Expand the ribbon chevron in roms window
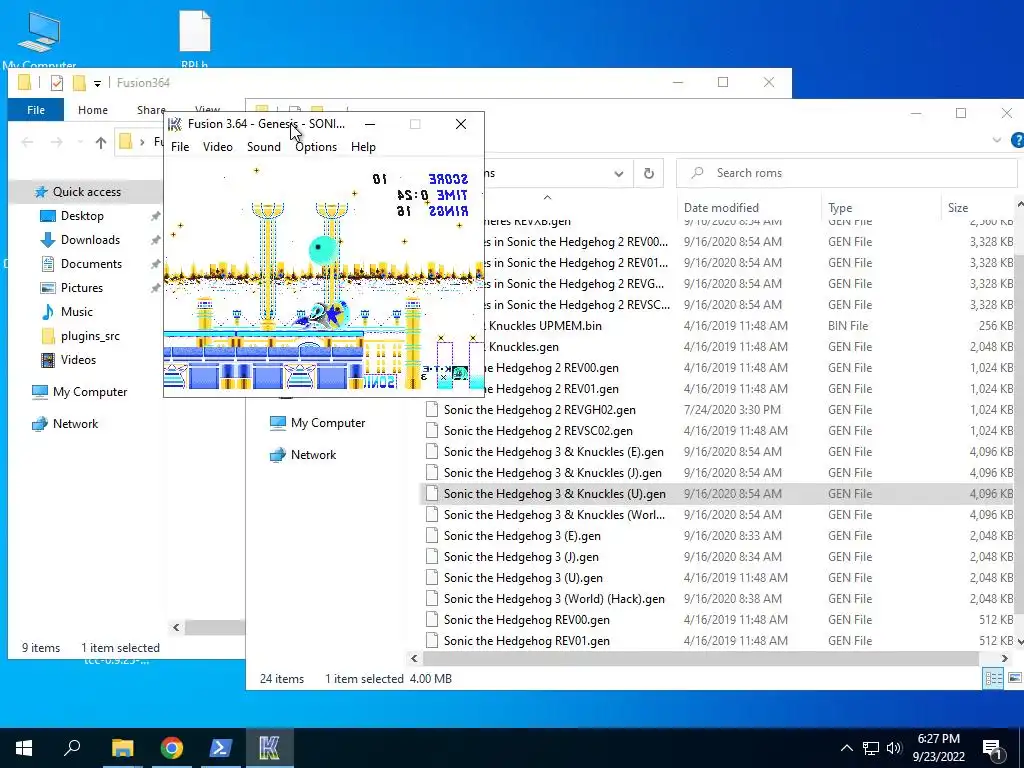Image resolution: width=1024 pixels, height=768 pixels. [x=997, y=140]
